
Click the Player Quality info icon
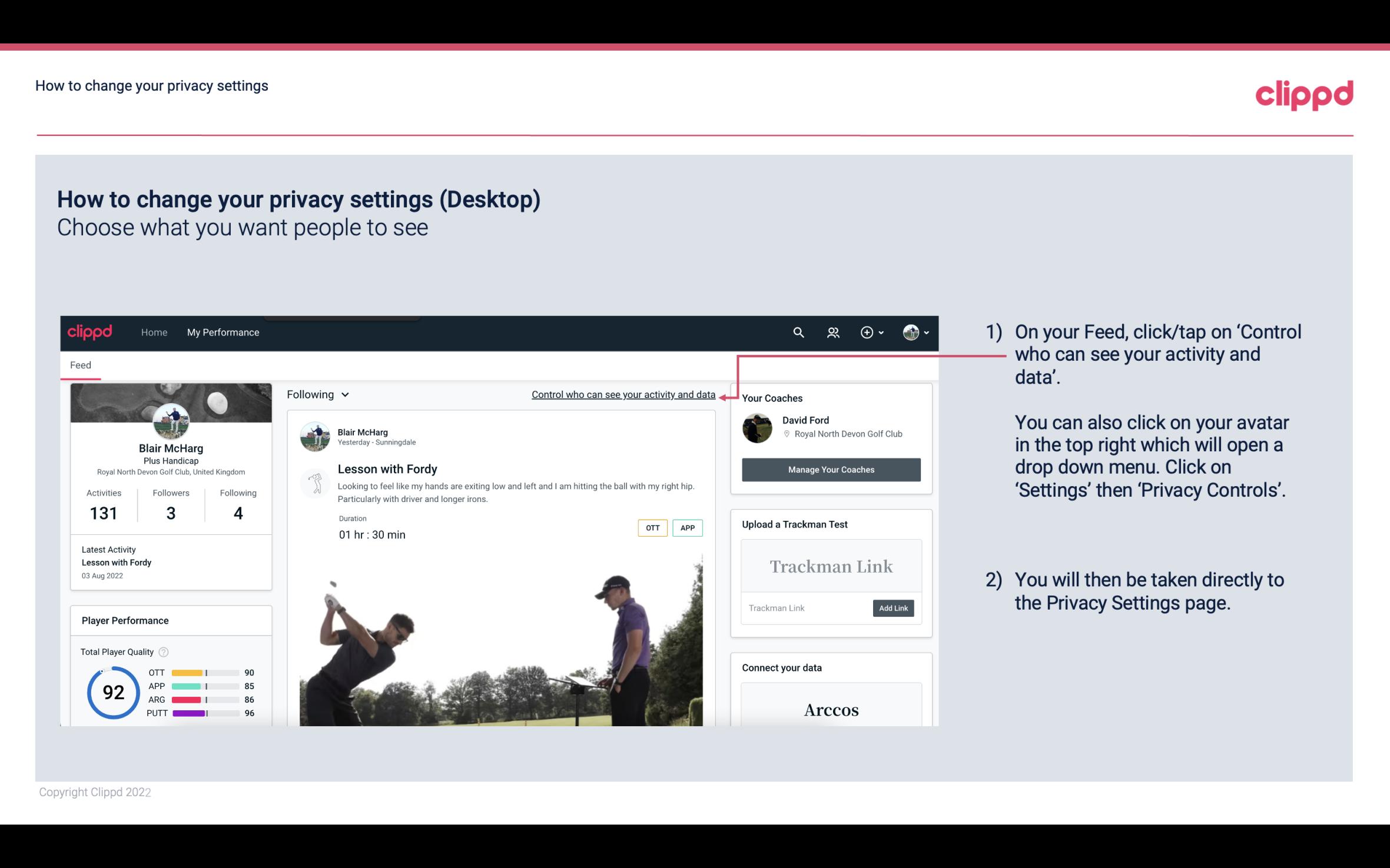click(163, 651)
